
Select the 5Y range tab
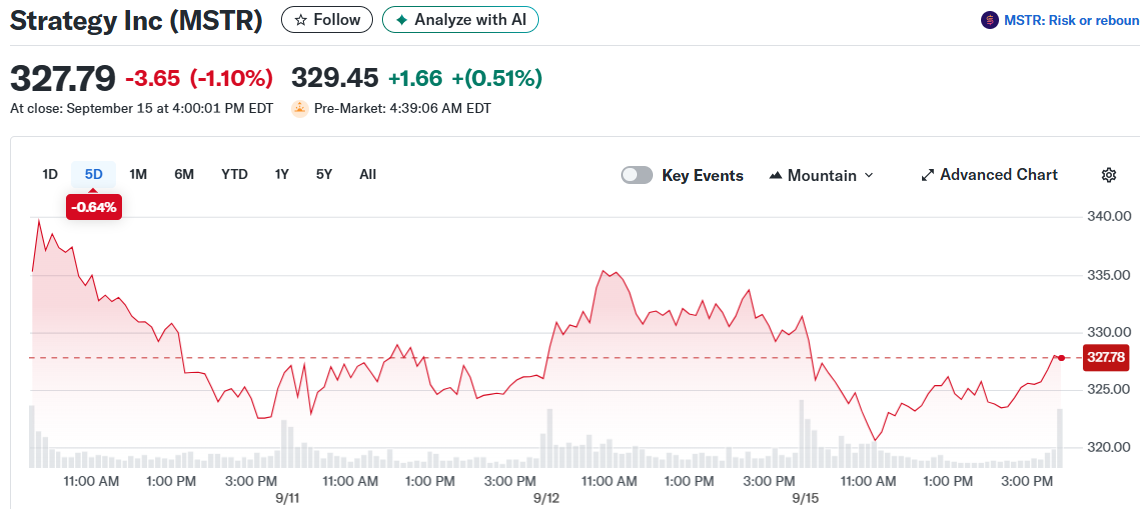click(324, 175)
